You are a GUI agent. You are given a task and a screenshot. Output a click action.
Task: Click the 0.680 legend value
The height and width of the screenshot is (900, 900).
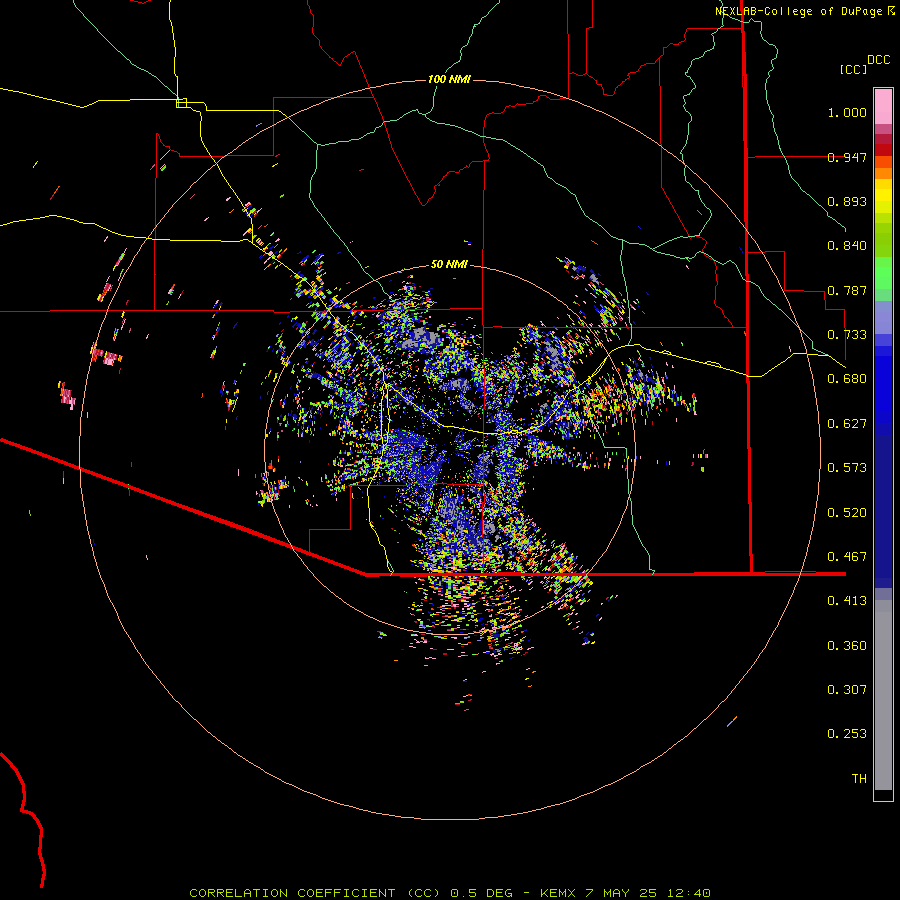click(847, 379)
